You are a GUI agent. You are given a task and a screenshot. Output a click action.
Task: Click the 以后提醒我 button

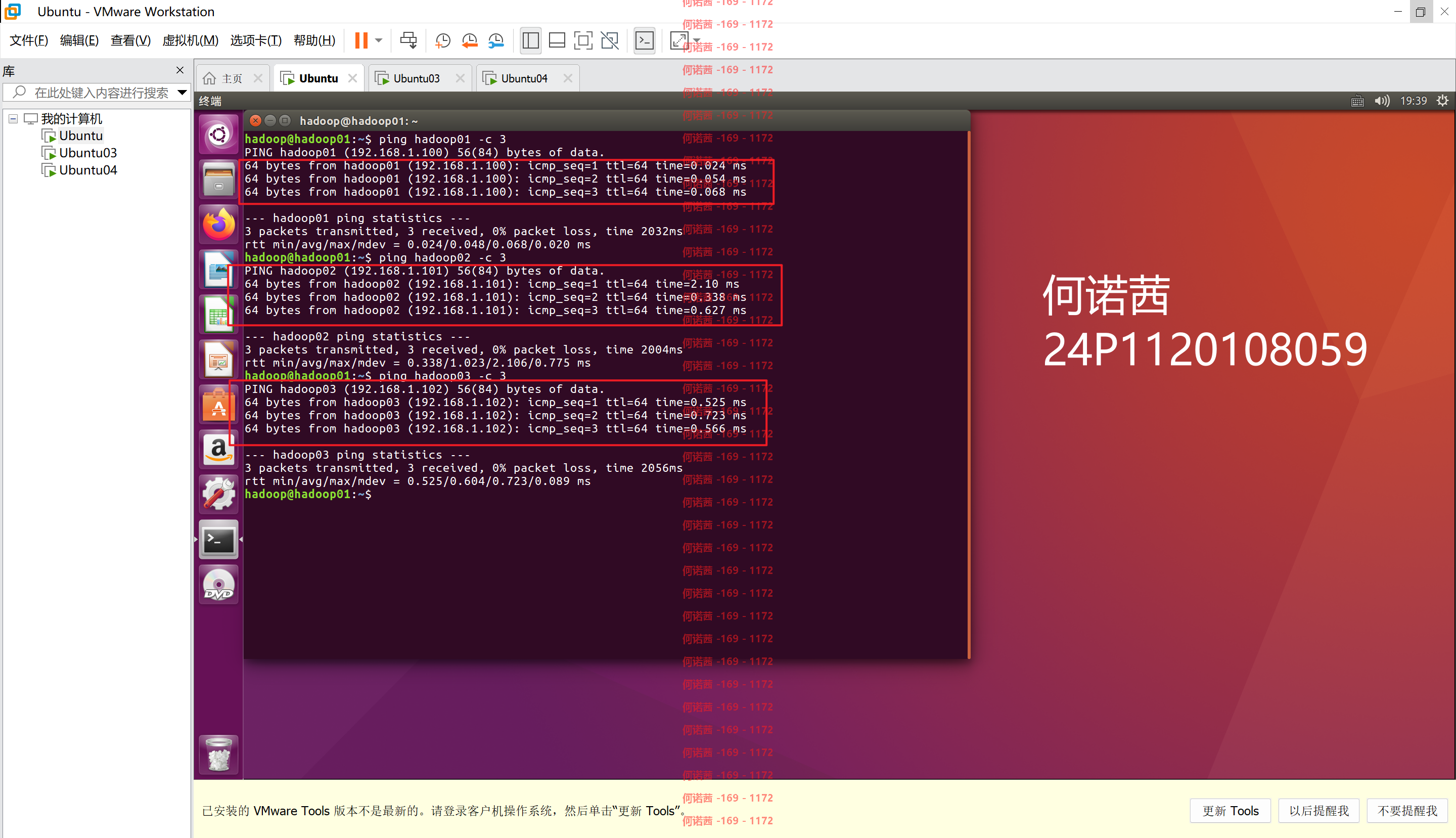pos(1318,810)
